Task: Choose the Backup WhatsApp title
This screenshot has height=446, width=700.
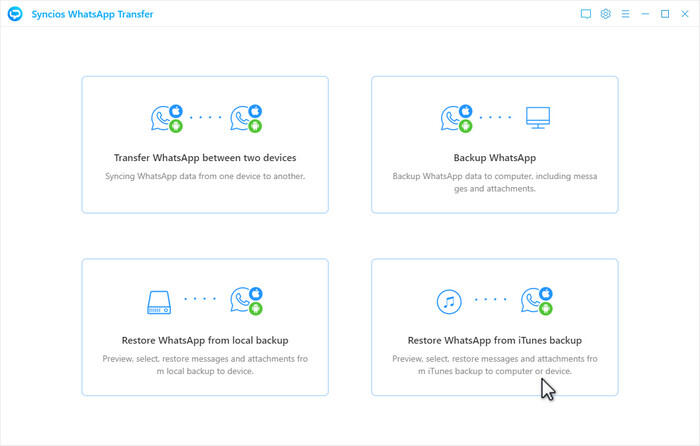Action: [495, 158]
